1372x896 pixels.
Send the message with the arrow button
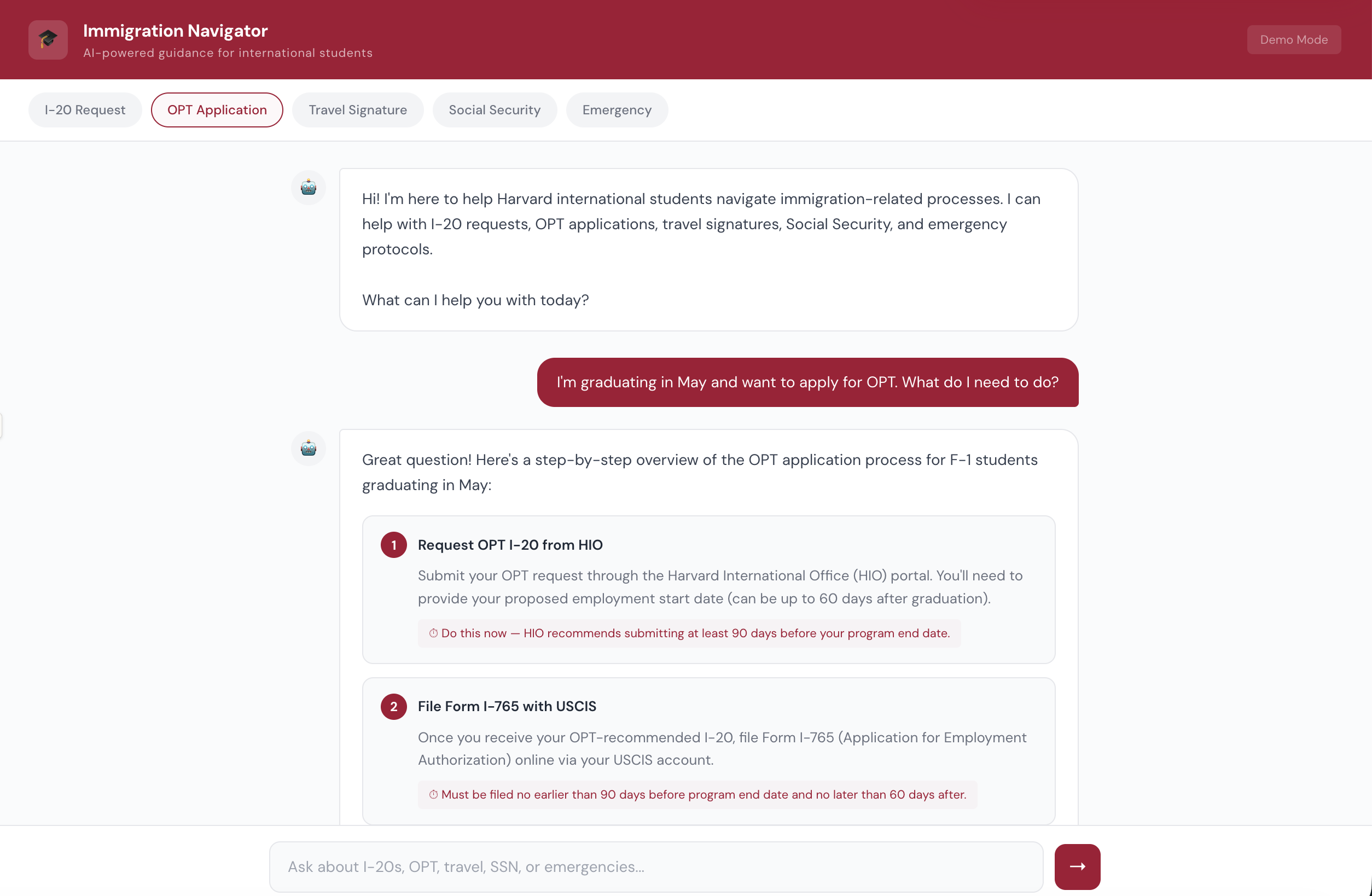coord(1077,866)
